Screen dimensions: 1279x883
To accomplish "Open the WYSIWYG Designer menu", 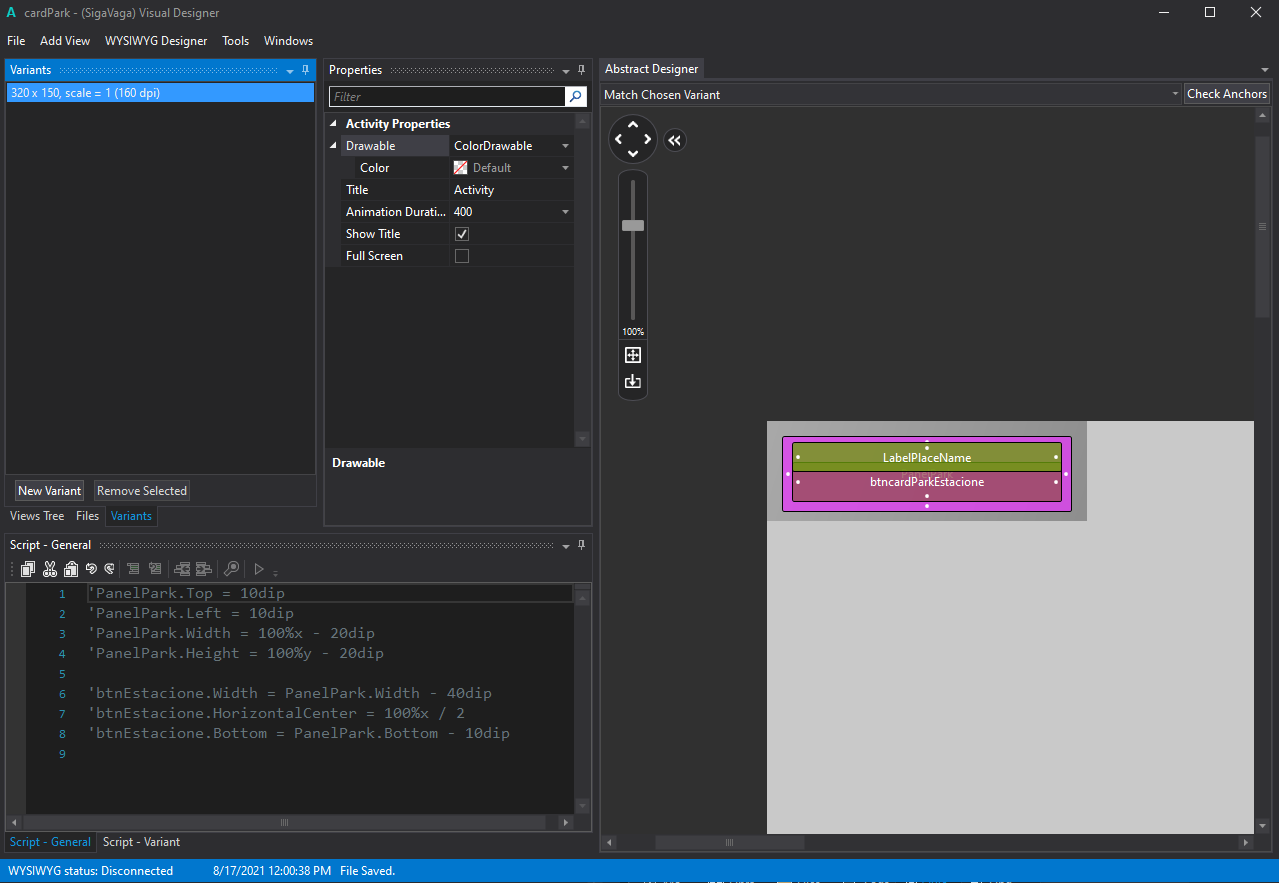I will (x=156, y=41).
